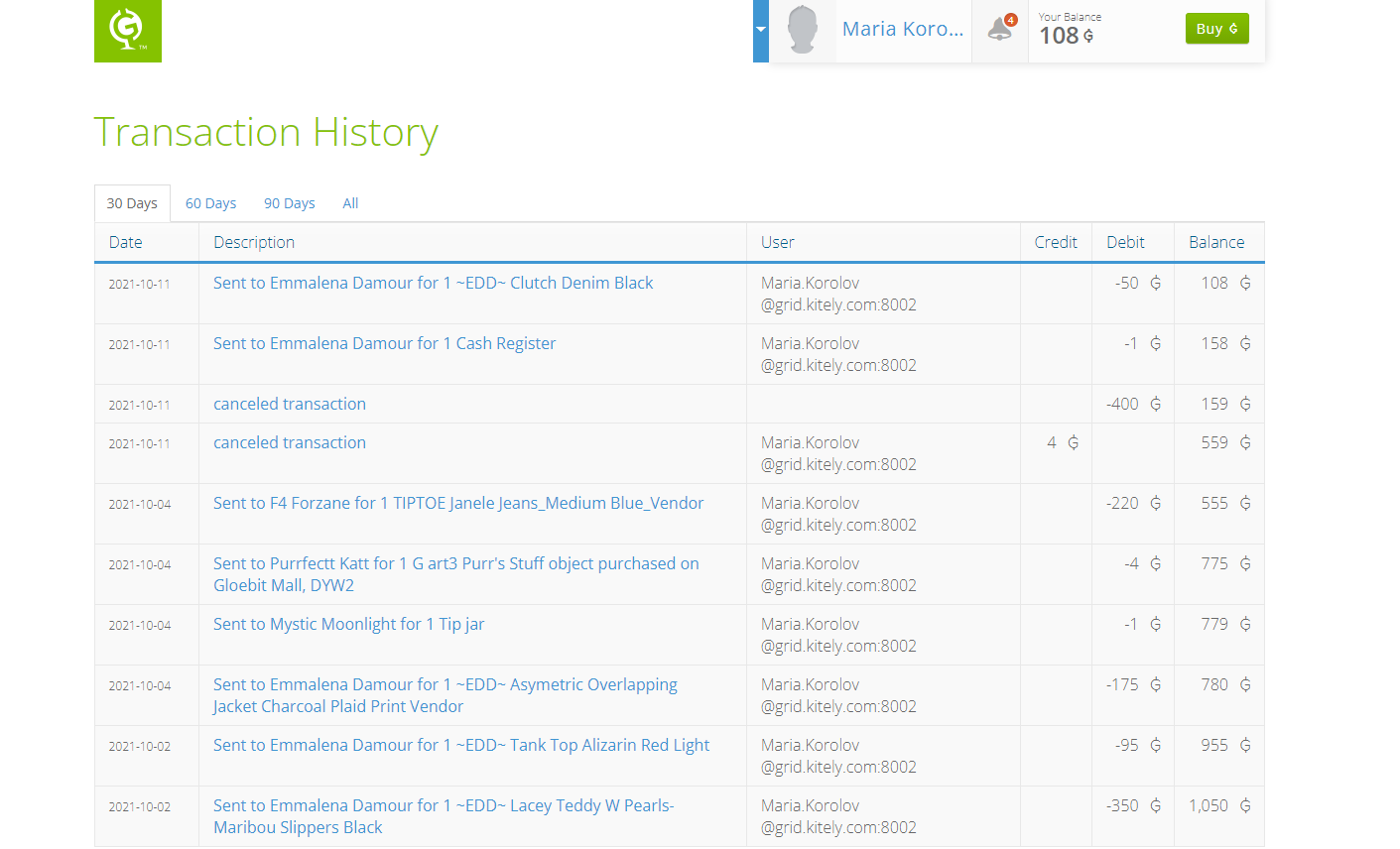Click the -350 debit value
Image resolution: width=1400 pixels, height=849 pixels.
coord(1134,805)
